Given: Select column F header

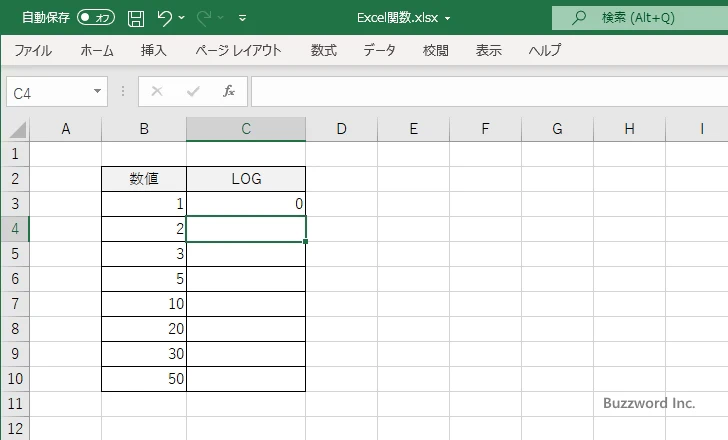Looking at the screenshot, I should point(485,129).
